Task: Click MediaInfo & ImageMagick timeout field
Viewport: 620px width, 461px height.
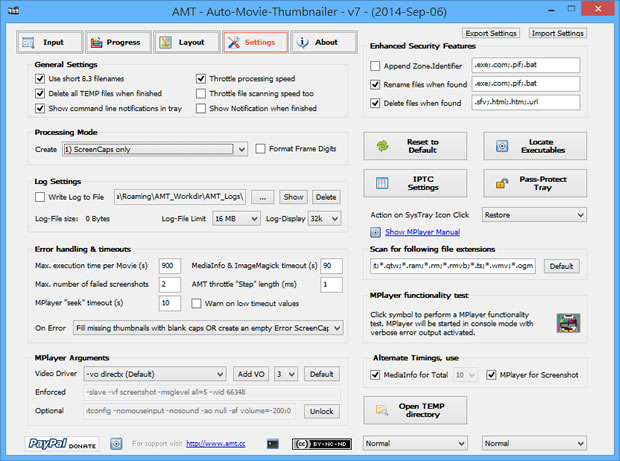Action: click(331, 266)
